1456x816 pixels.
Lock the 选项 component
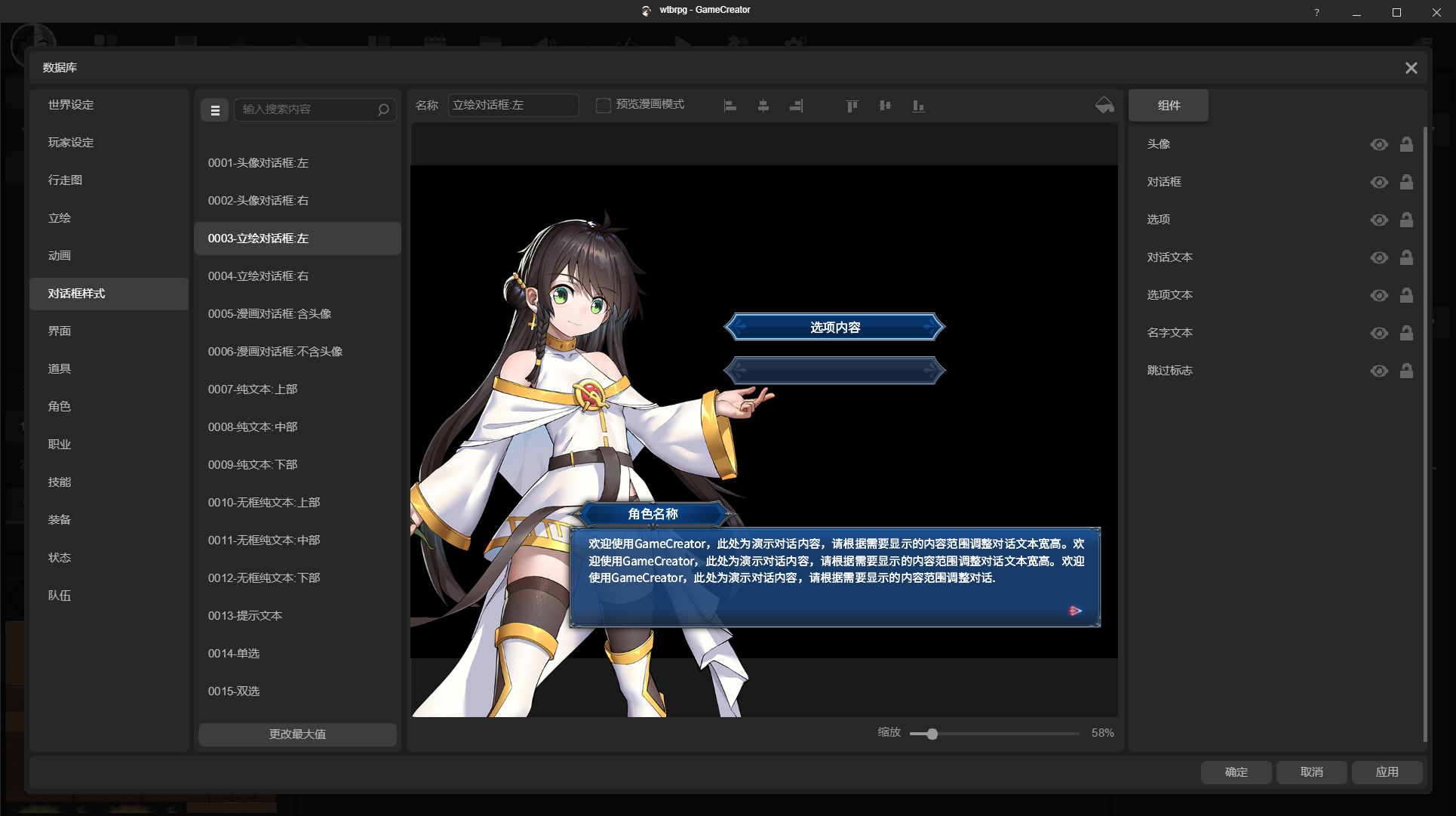[1406, 220]
